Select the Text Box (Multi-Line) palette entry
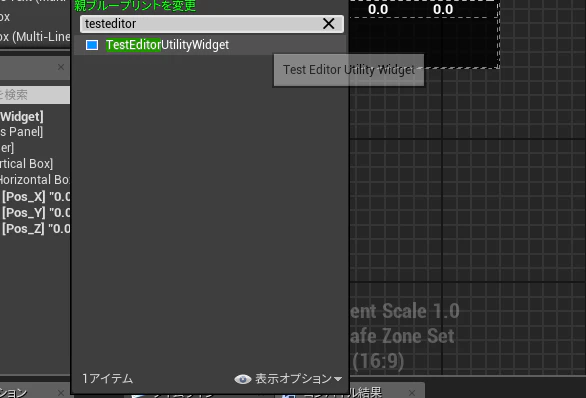The width and height of the screenshot is (586, 398). click(x=35, y=37)
